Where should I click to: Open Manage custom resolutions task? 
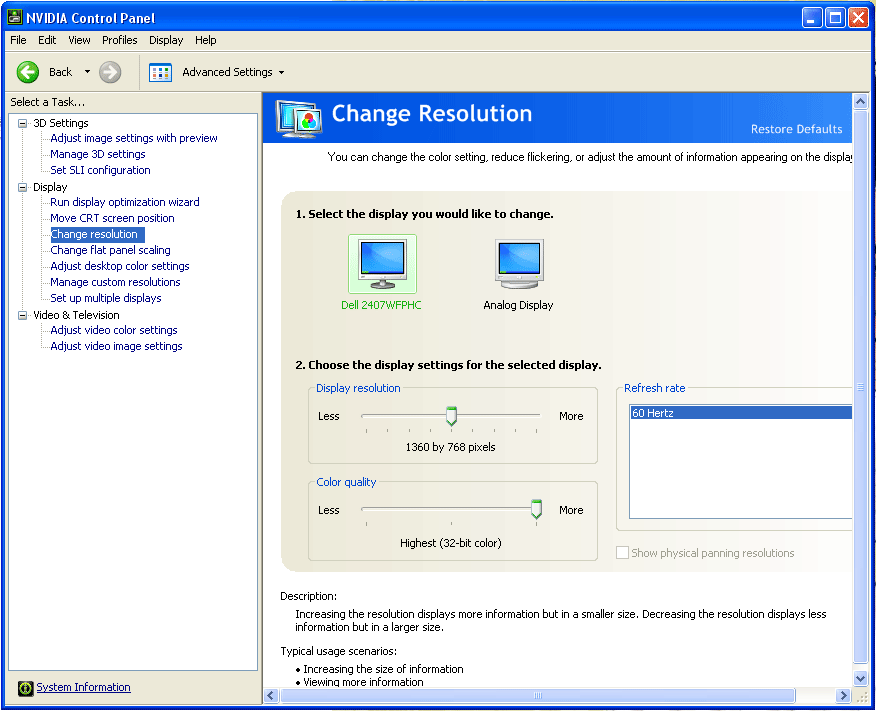pyautogui.click(x=115, y=282)
